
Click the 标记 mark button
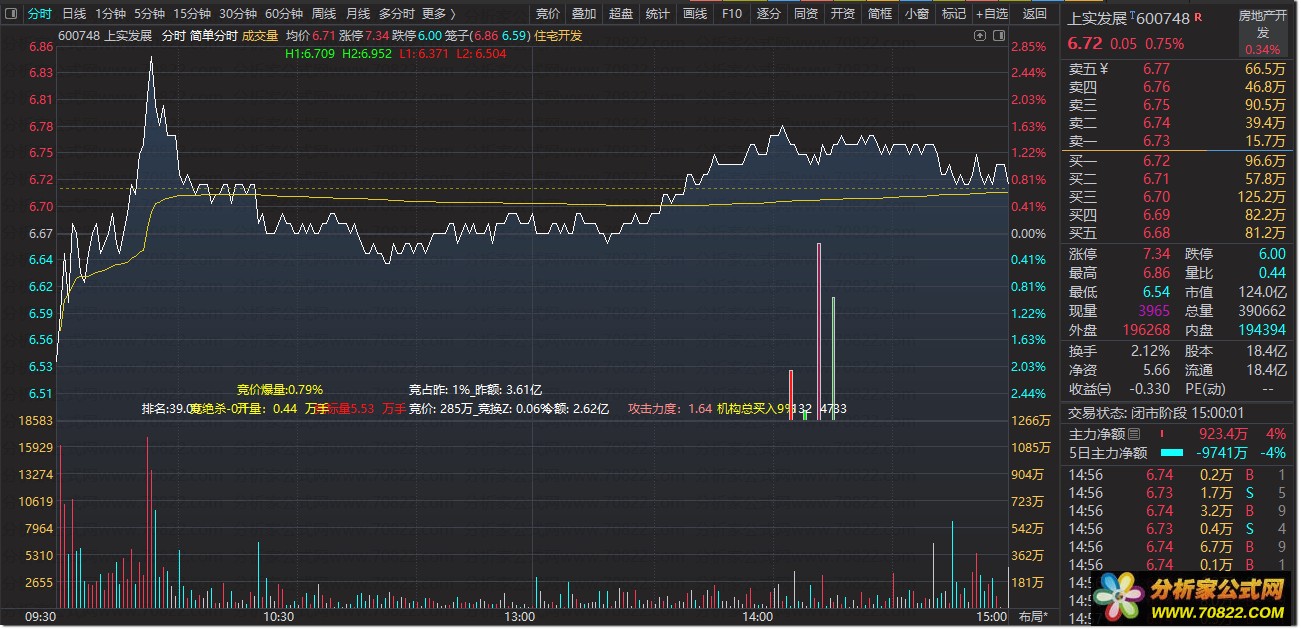coord(953,14)
